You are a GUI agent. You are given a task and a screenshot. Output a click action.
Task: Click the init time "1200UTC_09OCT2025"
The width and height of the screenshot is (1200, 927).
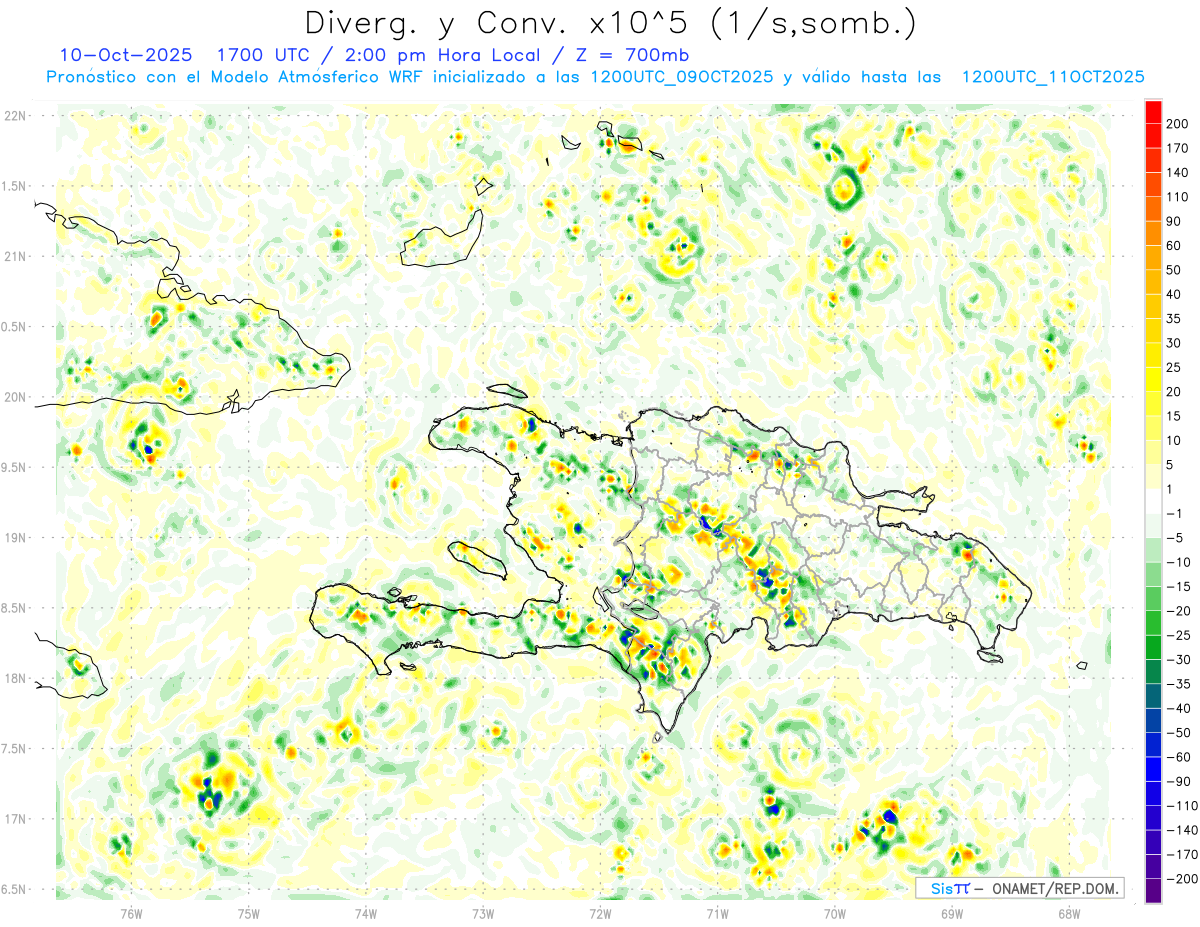[x=681, y=77]
